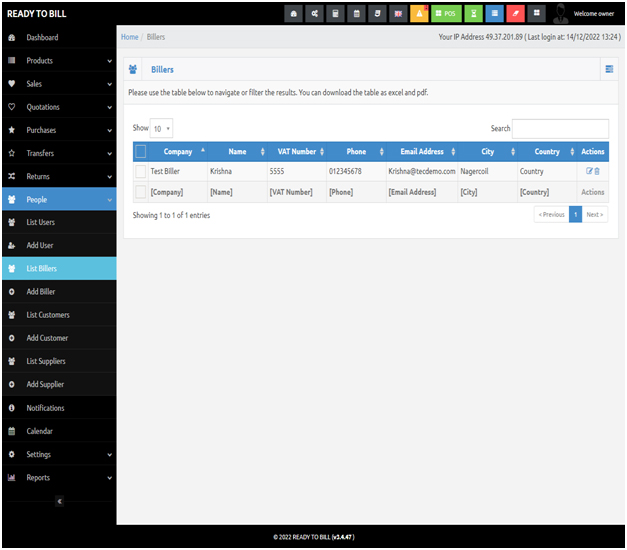Click the [Company] filter field

178,192
